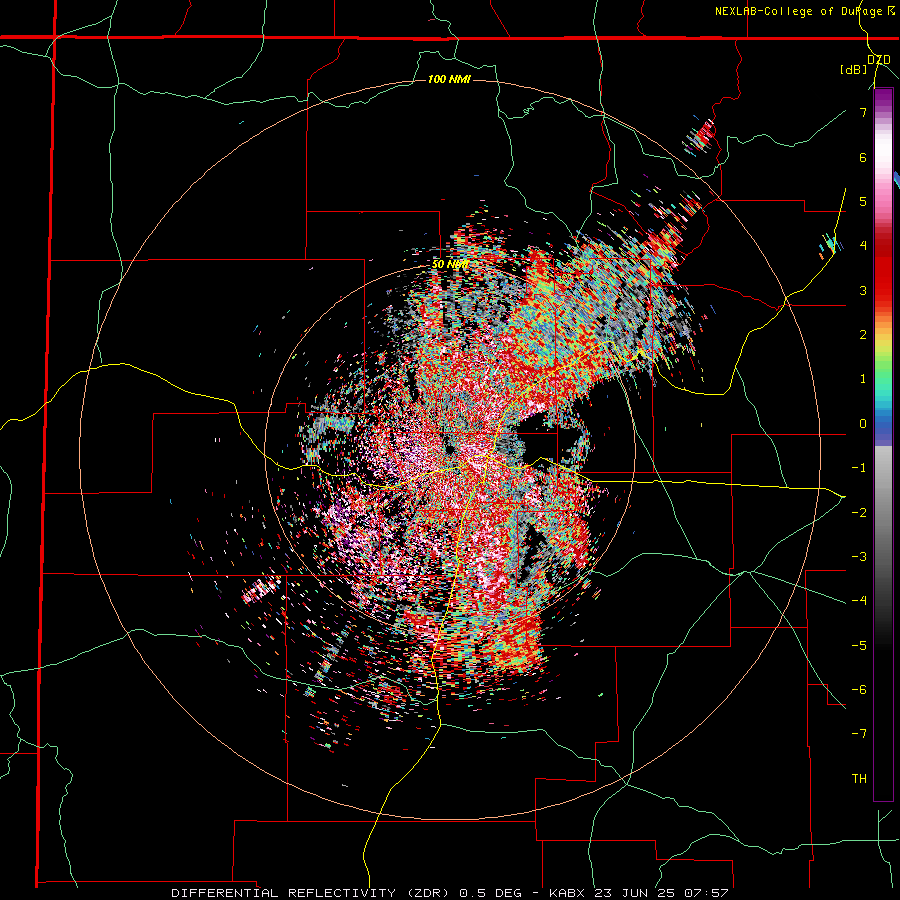Image resolution: width=900 pixels, height=900 pixels.
Task: Click the -7 value on color scale
Action: coord(859,734)
